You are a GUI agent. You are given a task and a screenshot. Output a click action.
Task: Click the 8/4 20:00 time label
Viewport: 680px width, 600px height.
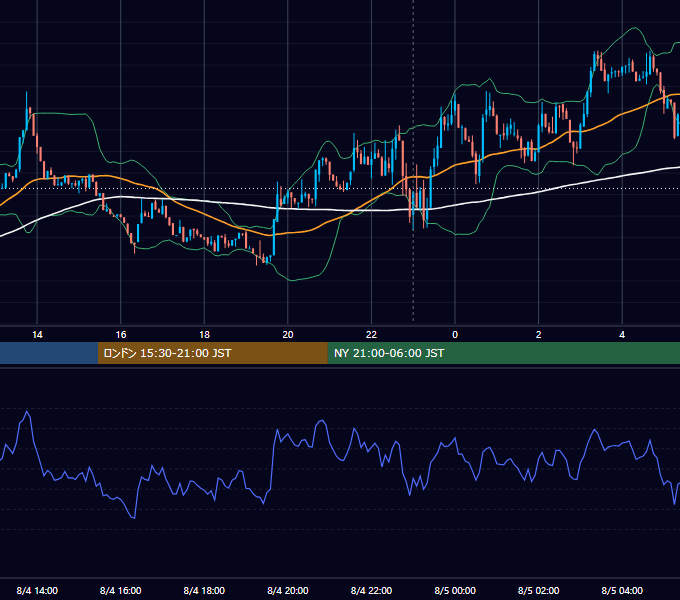(288, 591)
